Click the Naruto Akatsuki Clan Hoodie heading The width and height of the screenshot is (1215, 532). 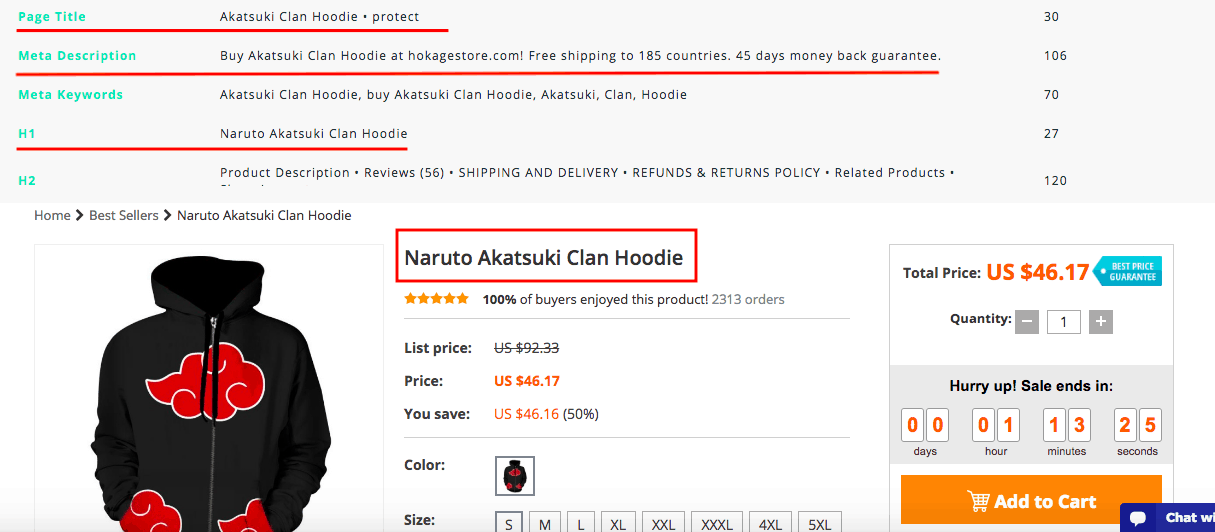point(543,258)
